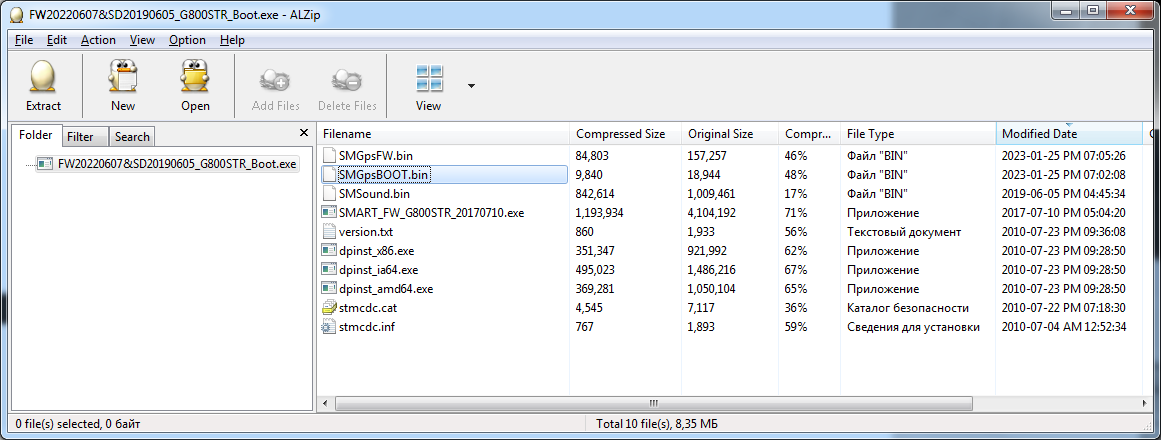Image resolution: width=1161 pixels, height=440 pixels.
Task: Click the Open archive toolbar icon
Action: click(x=195, y=77)
